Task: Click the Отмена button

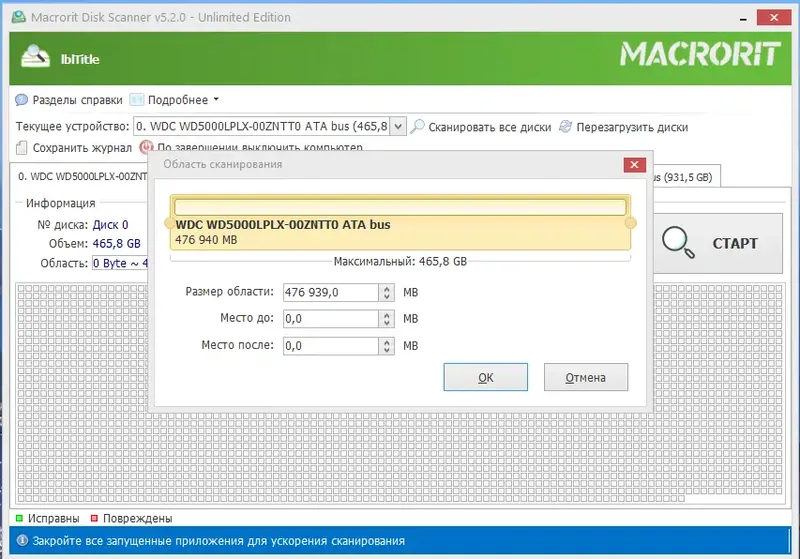Action: [x=586, y=377]
